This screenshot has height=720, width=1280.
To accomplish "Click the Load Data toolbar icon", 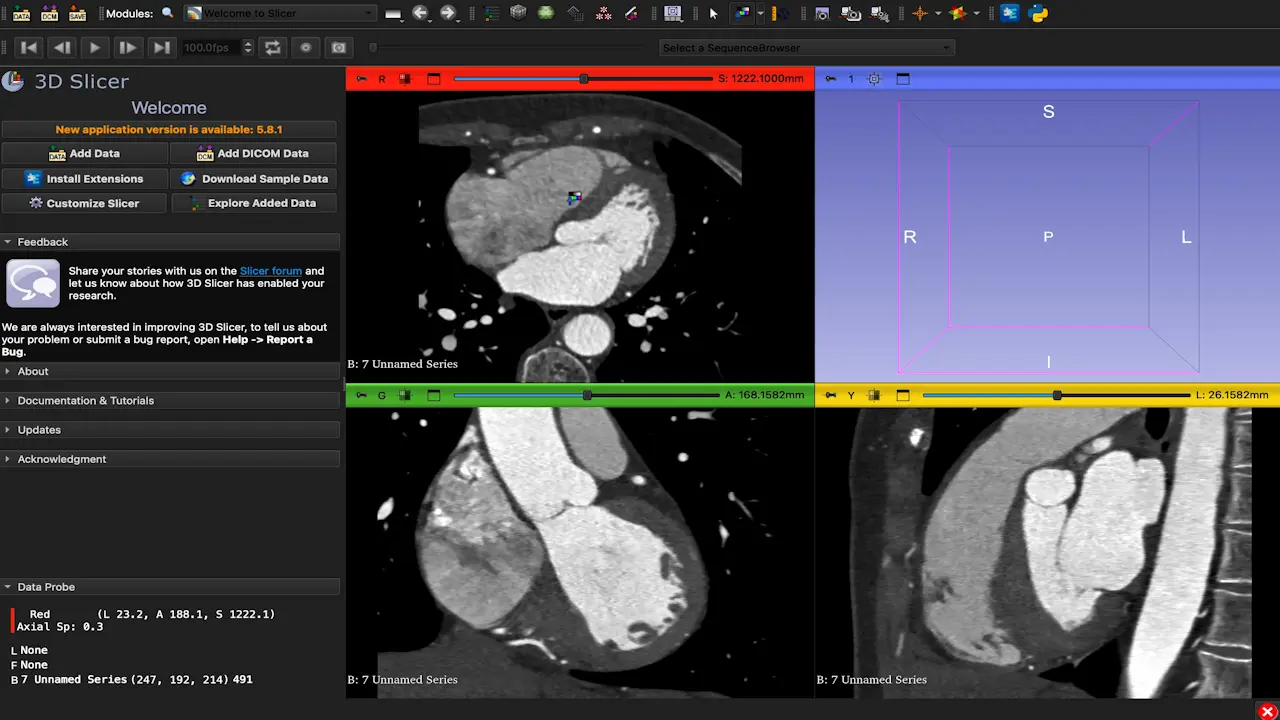I will [21, 14].
